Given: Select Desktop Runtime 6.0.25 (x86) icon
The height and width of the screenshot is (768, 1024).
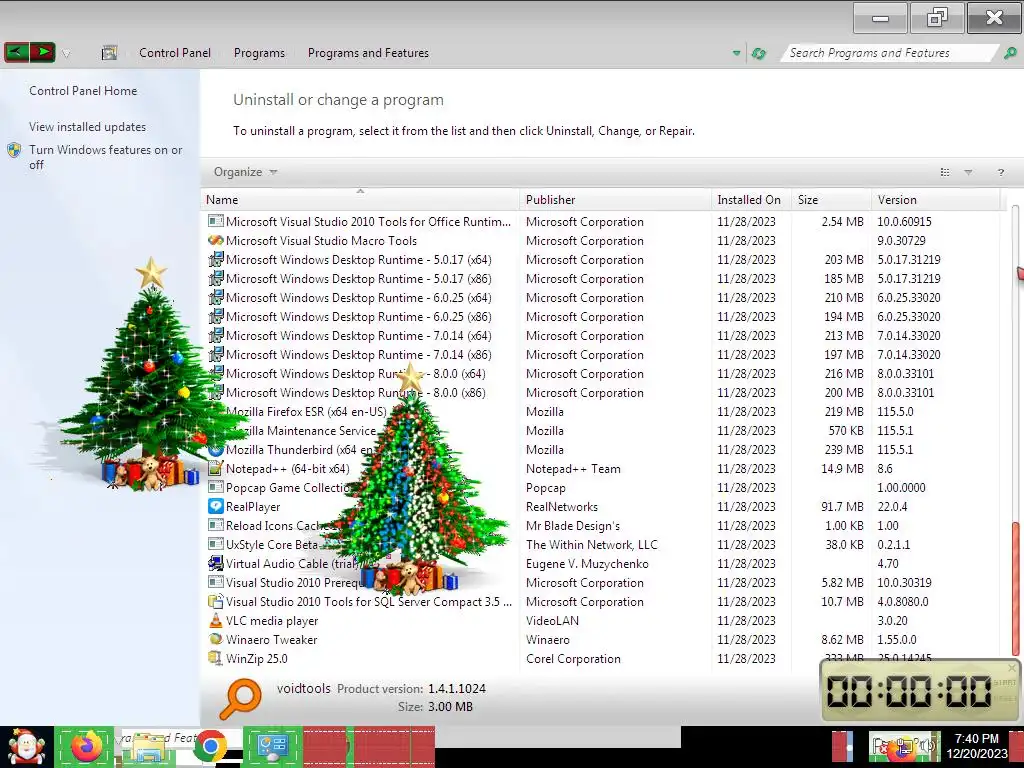Looking at the screenshot, I should pos(216,316).
